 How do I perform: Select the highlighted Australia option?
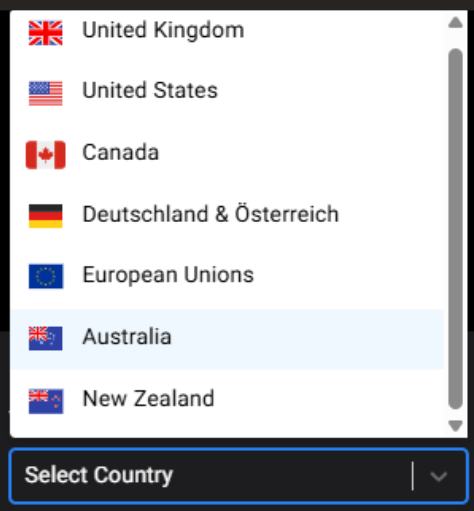[x=227, y=339]
